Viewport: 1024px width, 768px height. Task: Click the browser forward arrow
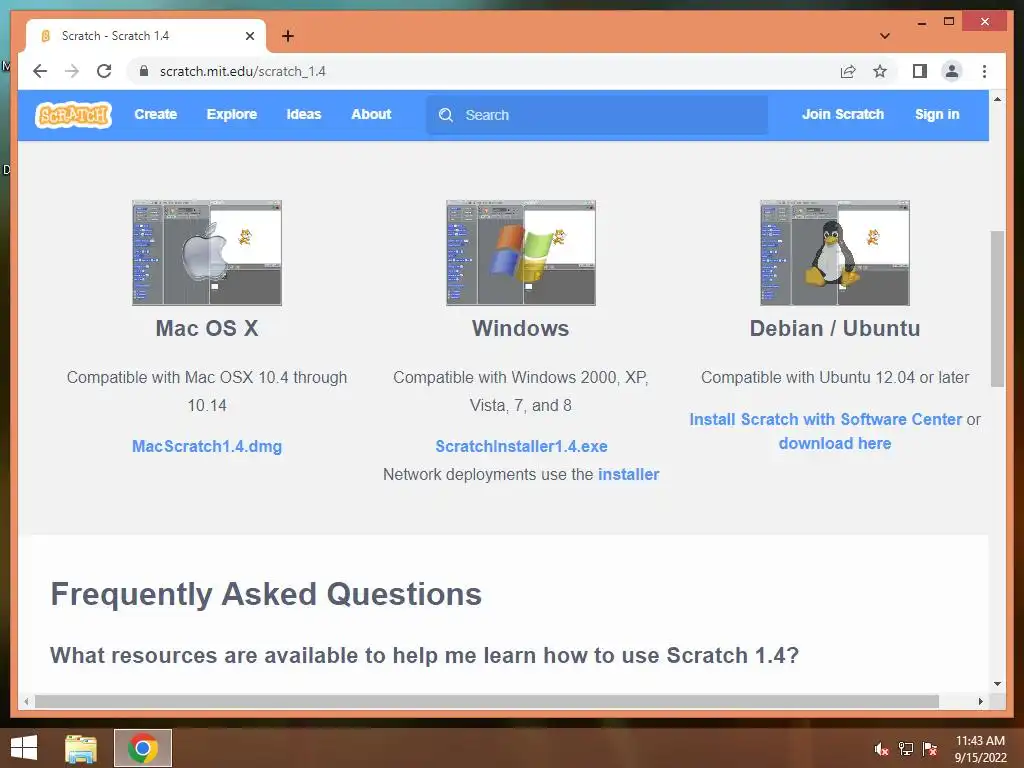pos(72,71)
